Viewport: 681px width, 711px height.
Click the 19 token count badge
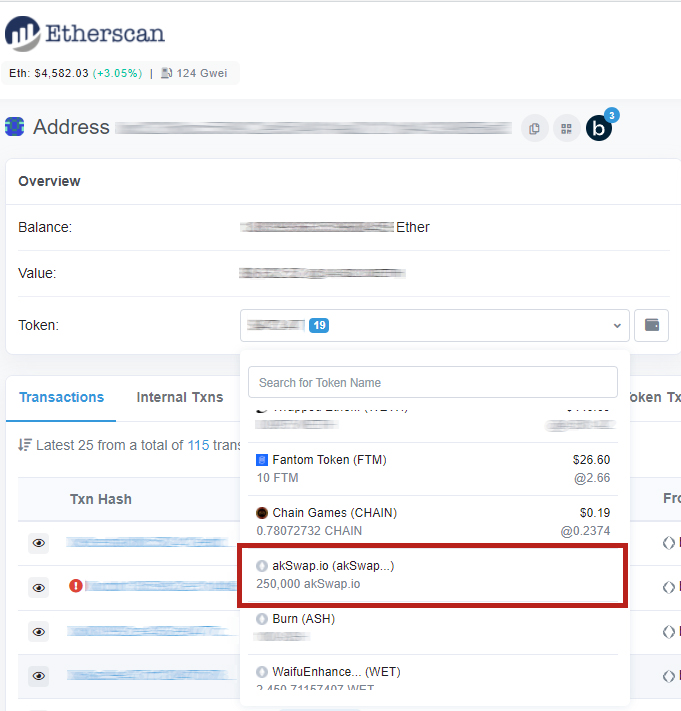(319, 325)
